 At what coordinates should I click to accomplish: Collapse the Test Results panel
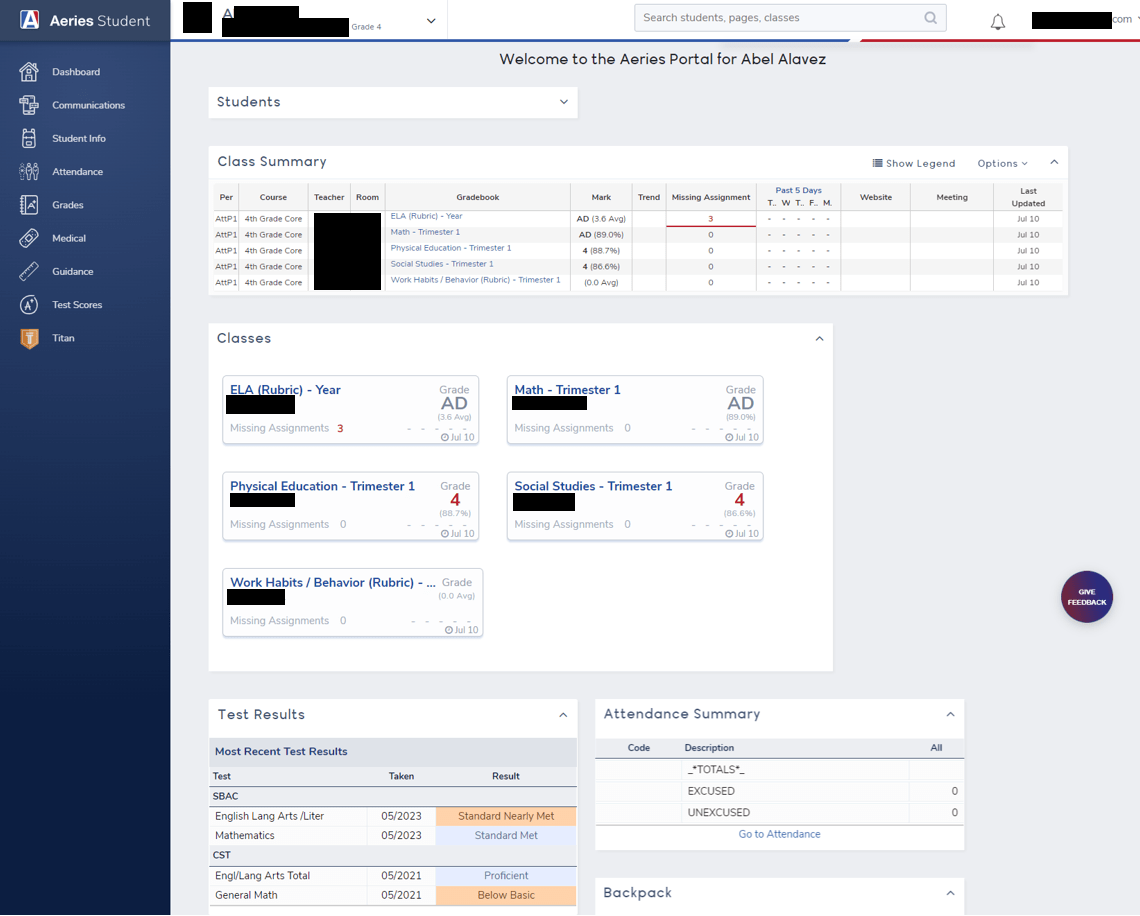563,715
